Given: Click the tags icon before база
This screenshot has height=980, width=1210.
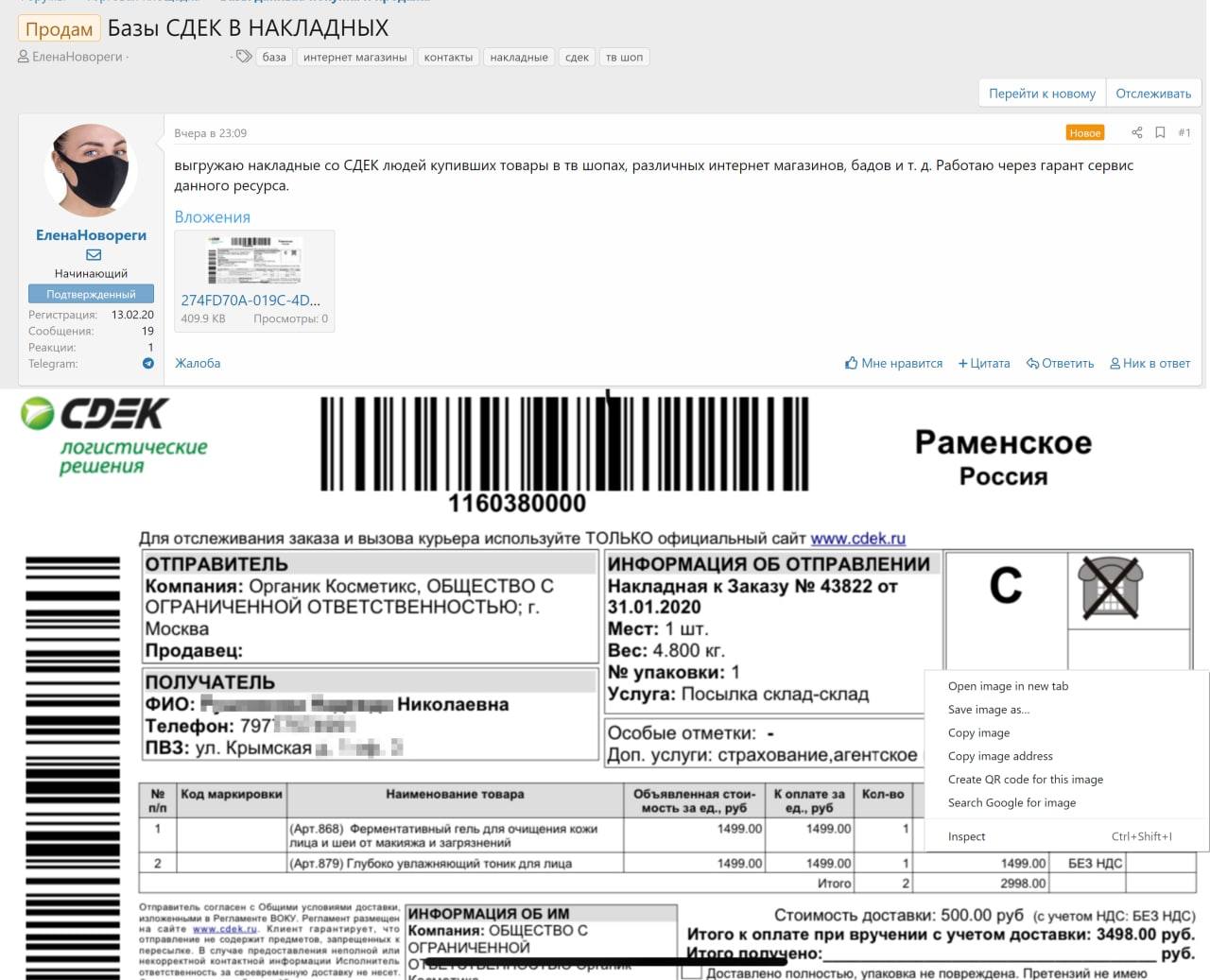Looking at the screenshot, I should 244,57.
